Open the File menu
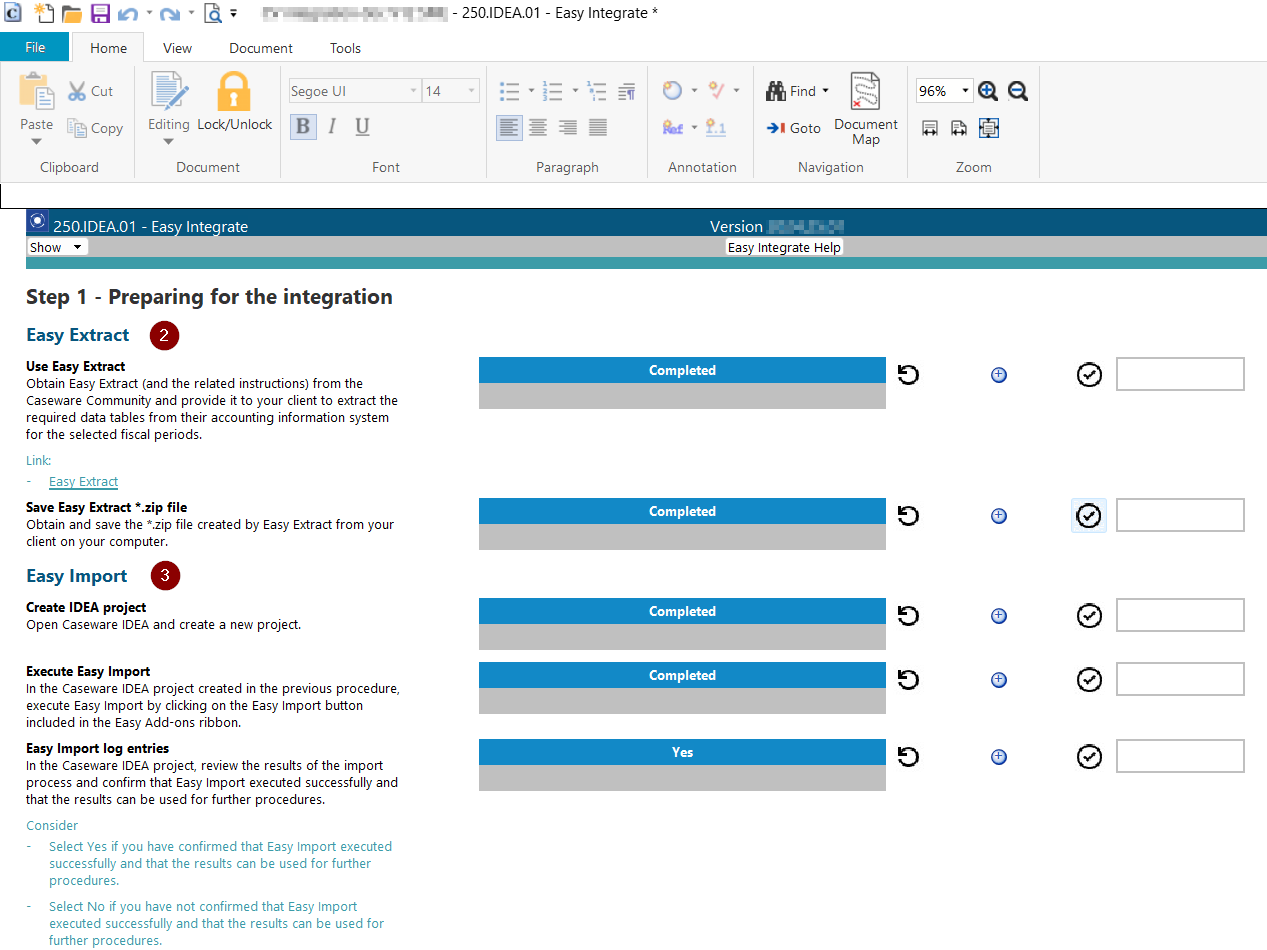Viewport: 1267px width, 950px height. coord(35,47)
